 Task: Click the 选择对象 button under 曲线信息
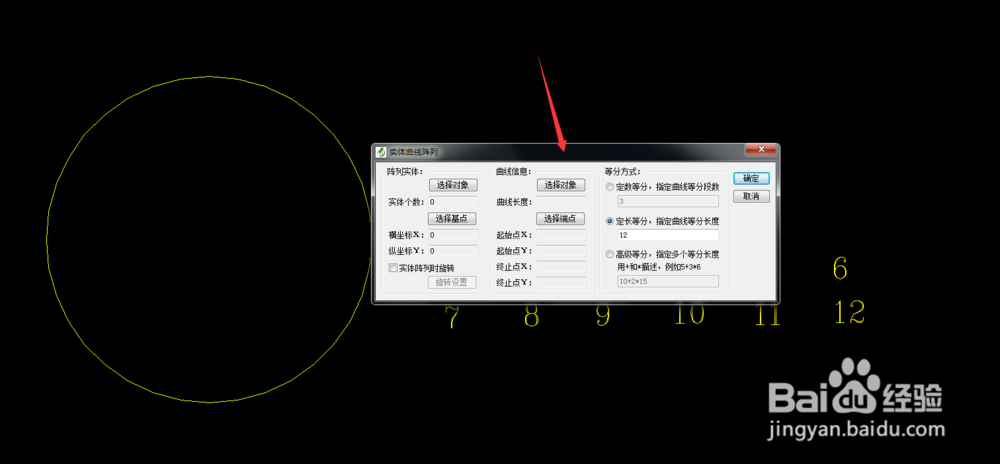561,185
